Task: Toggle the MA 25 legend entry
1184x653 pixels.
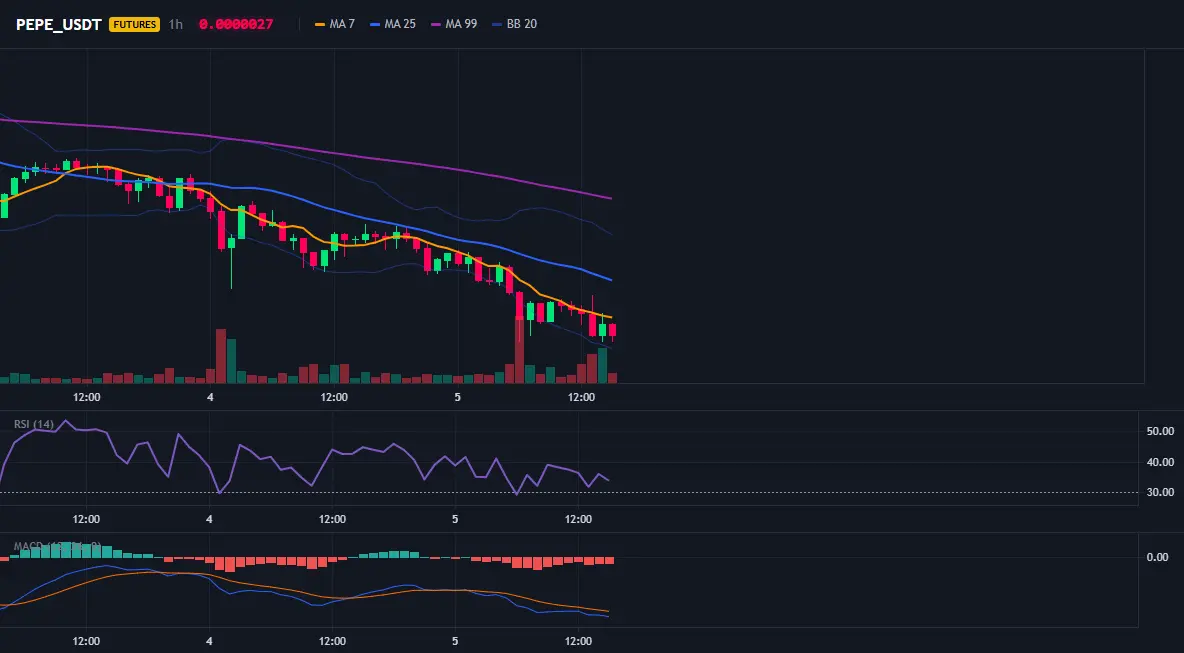Action: click(393, 24)
